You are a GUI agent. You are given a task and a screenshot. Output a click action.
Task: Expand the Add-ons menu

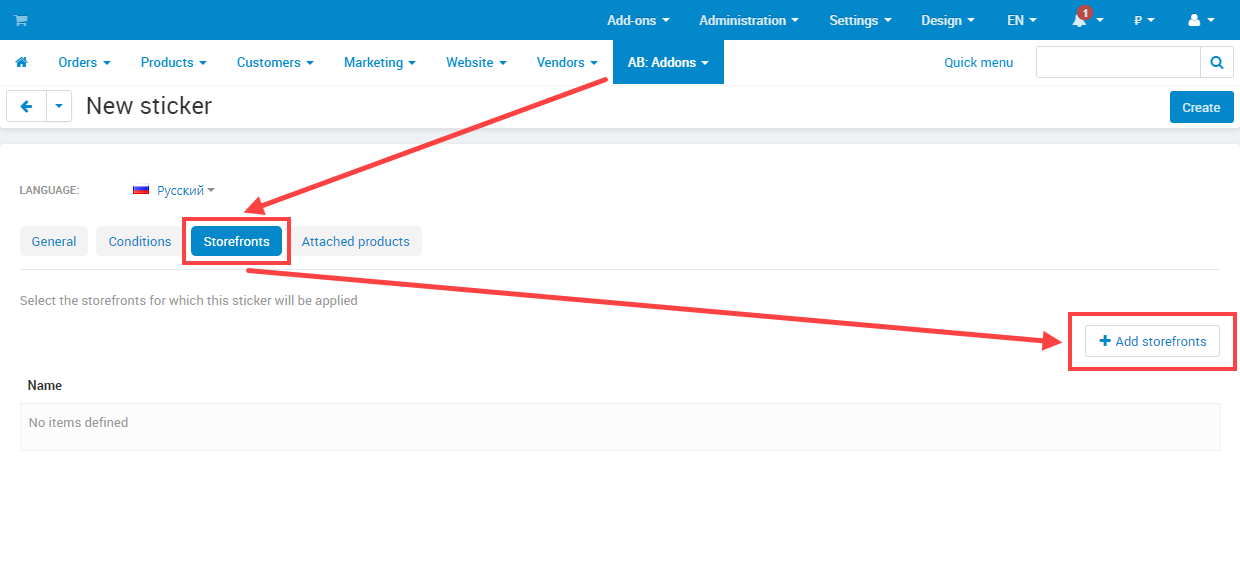click(638, 20)
